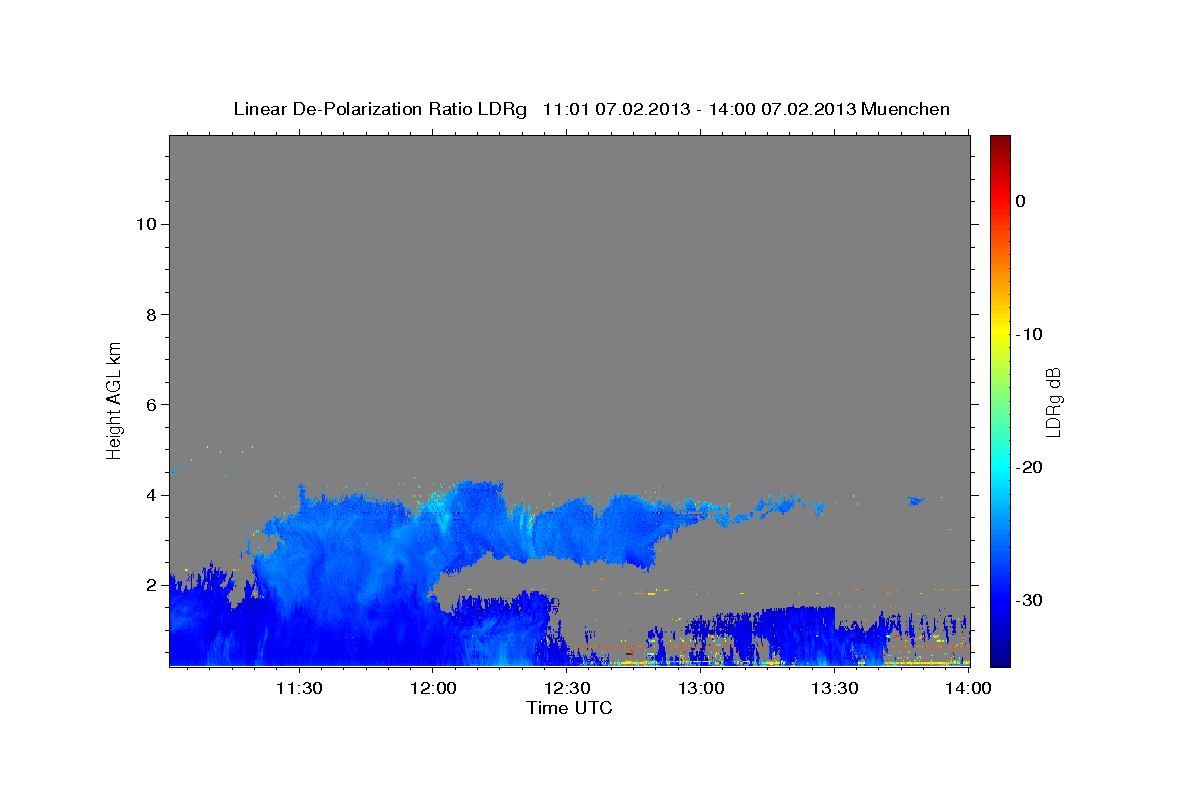
Task: Click the colorbar value '-30'
Action: [1030, 600]
